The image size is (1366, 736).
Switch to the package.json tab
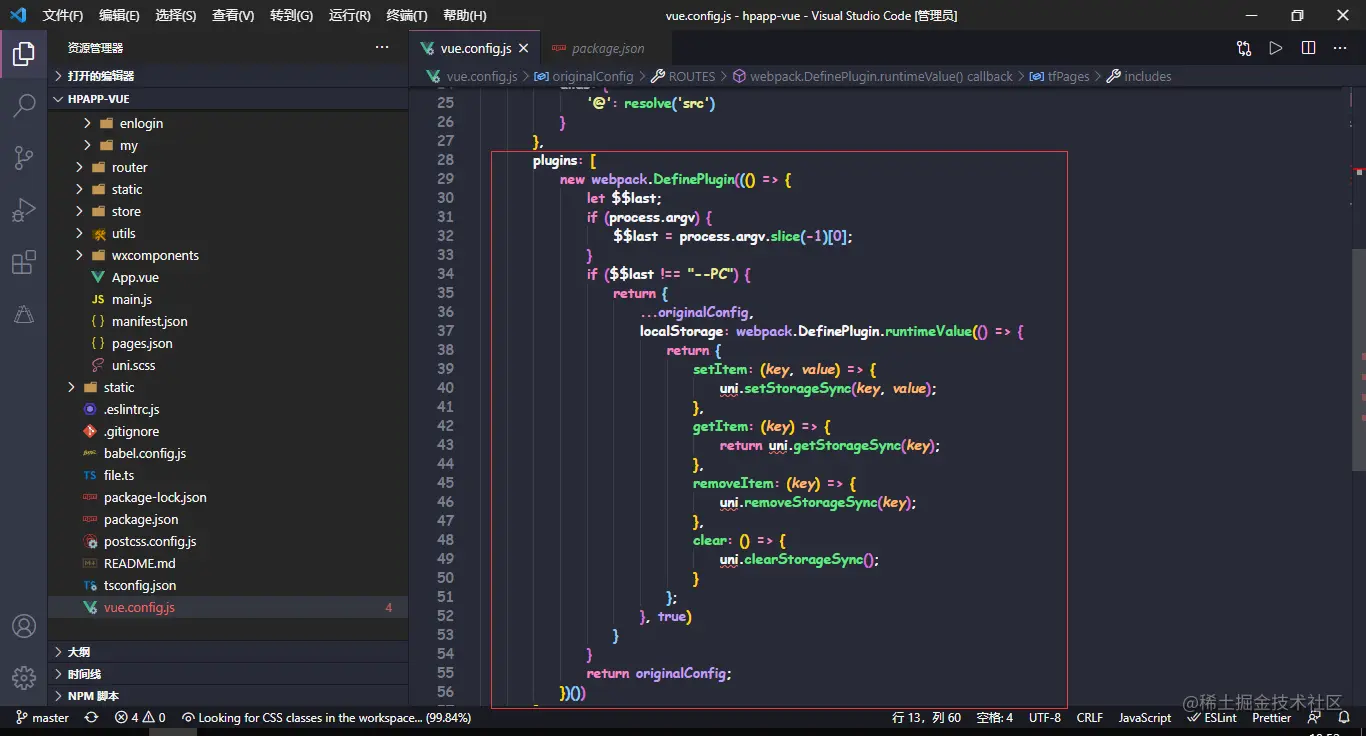click(x=607, y=48)
